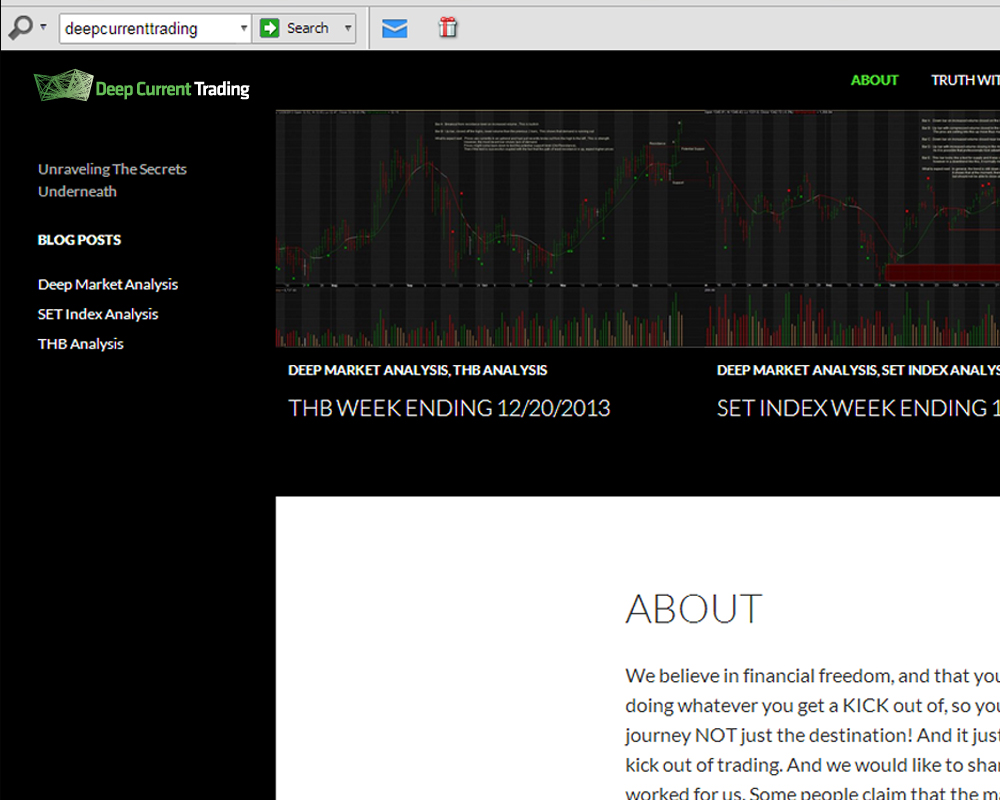Screen dimensions: 1000x800
Task: Click the tagline 'Unraveling The Secrets Underneath'
Action: (x=112, y=180)
